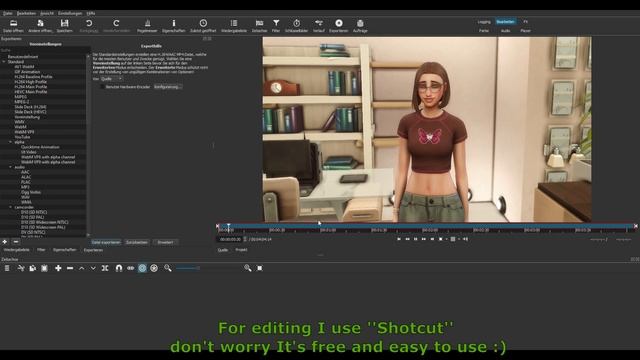Click the timeline ripple delete minus icon
The width and height of the screenshot is (640, 360).
tap(70, 268)
